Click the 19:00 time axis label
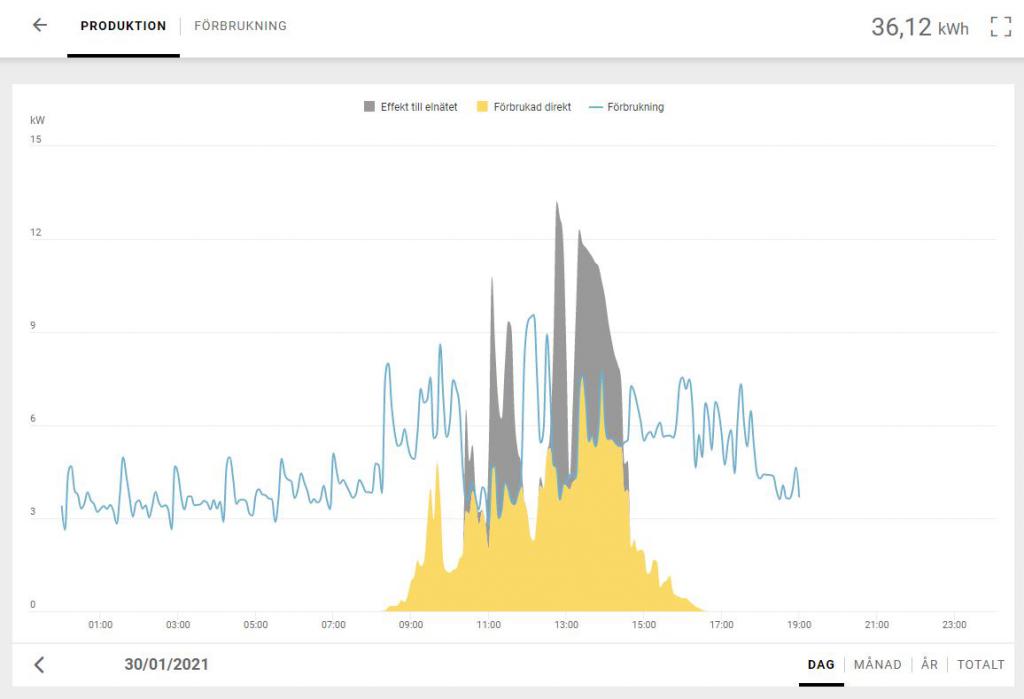The width and height of the screenshot is (1024, 699). pyautogui.click(x=799, y=625)
